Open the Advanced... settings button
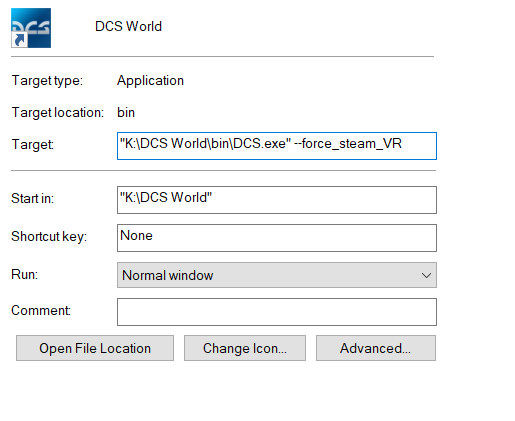This screenshot has width=515, height=421. (x=376, y=348)
